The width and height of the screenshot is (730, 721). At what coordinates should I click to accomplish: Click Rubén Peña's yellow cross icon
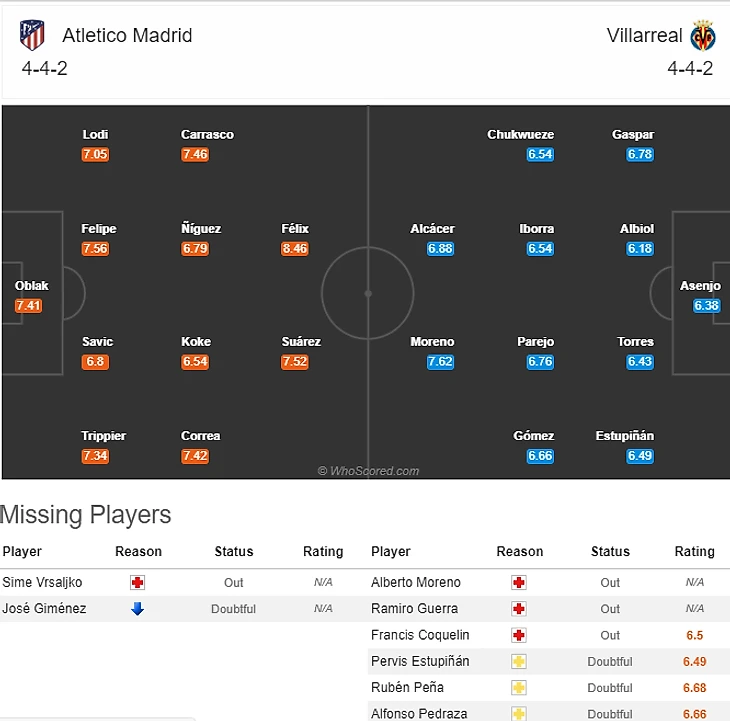pyautogui.click(x=519, y=687)
